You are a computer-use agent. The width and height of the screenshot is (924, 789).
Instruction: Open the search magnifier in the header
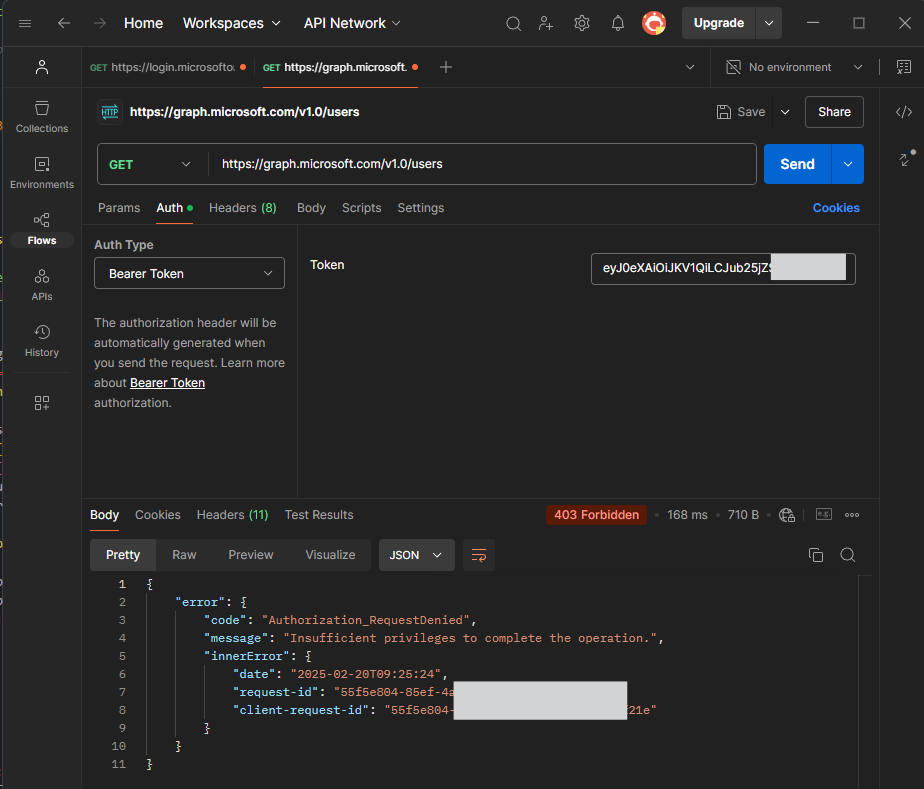tap(513, 24)
